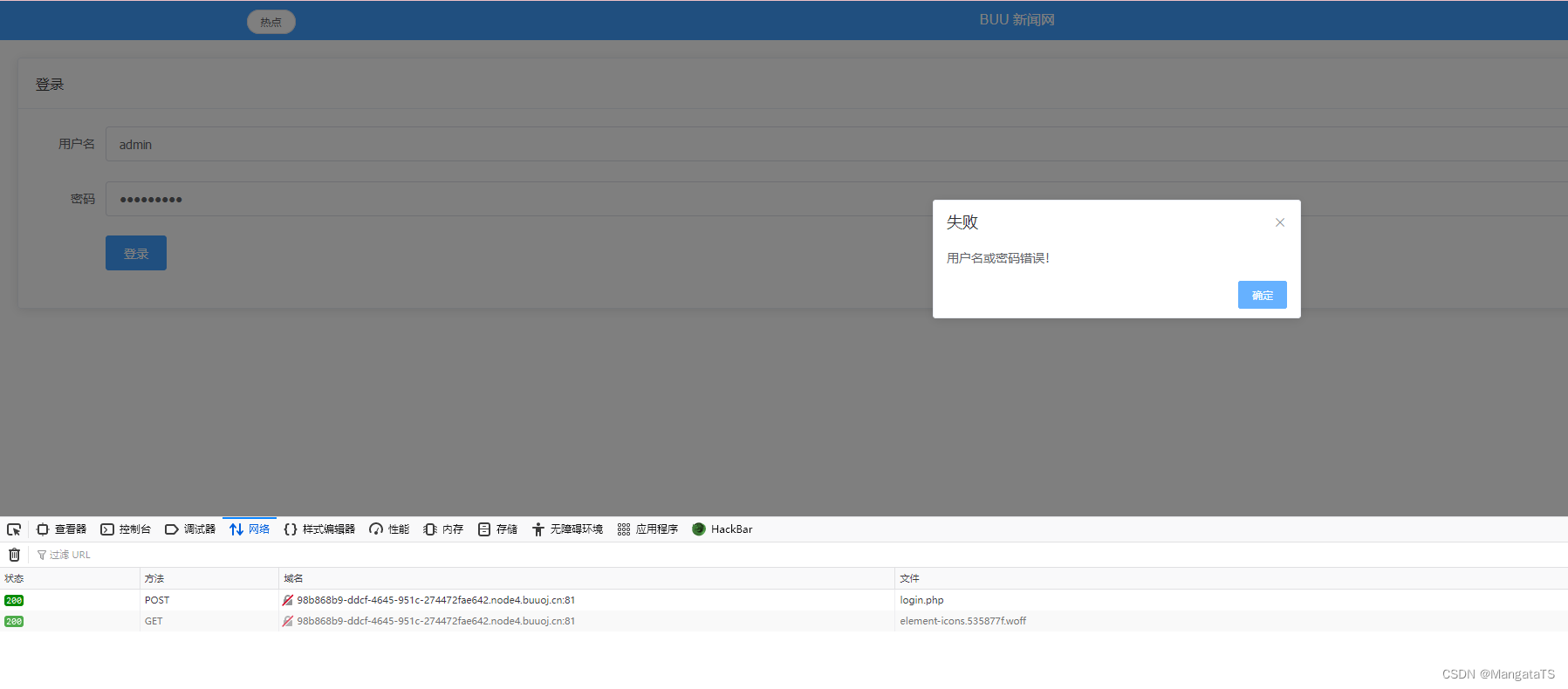Click the performance gauge icon
Image resolution: width=1568 pixels, height=689 pixels.
(376, 529)
